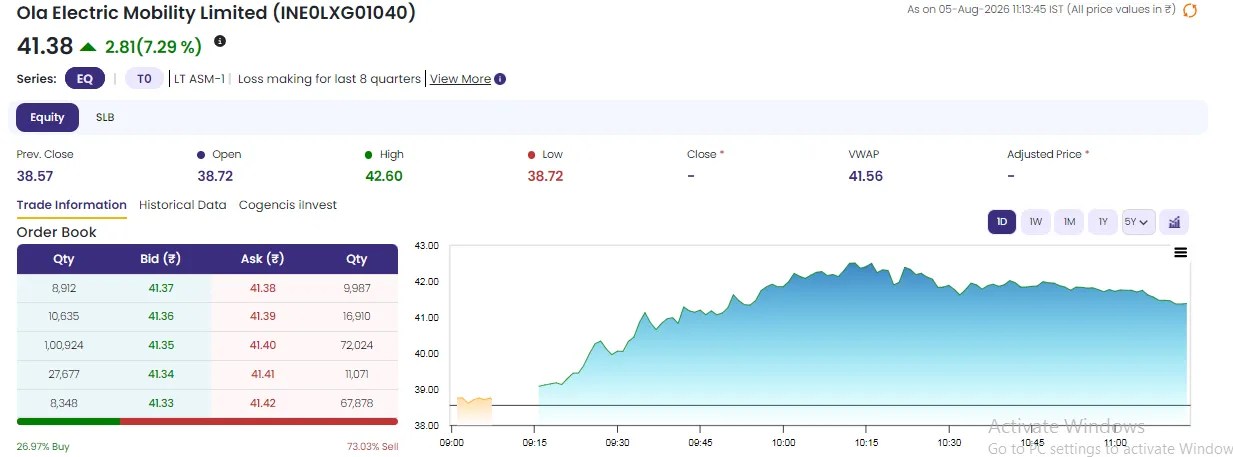Click ask quantity 67,878
The height and width of the screenshot is (457, 1233).
point(357,403)
